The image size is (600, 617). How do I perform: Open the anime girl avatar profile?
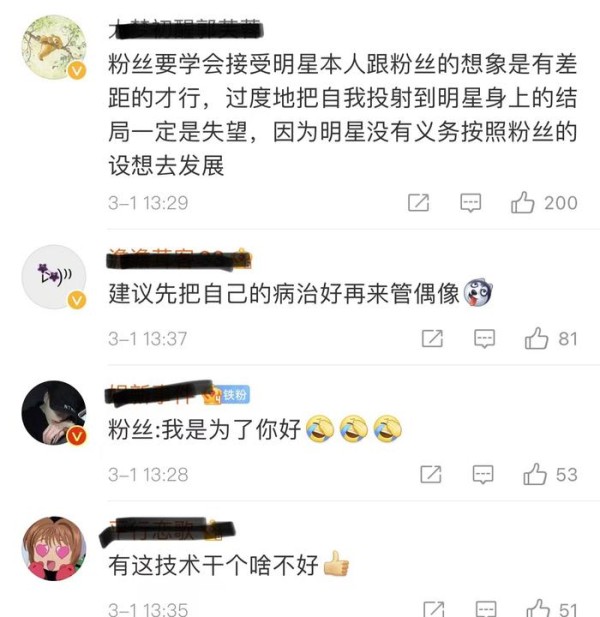[x=54, y=549]
